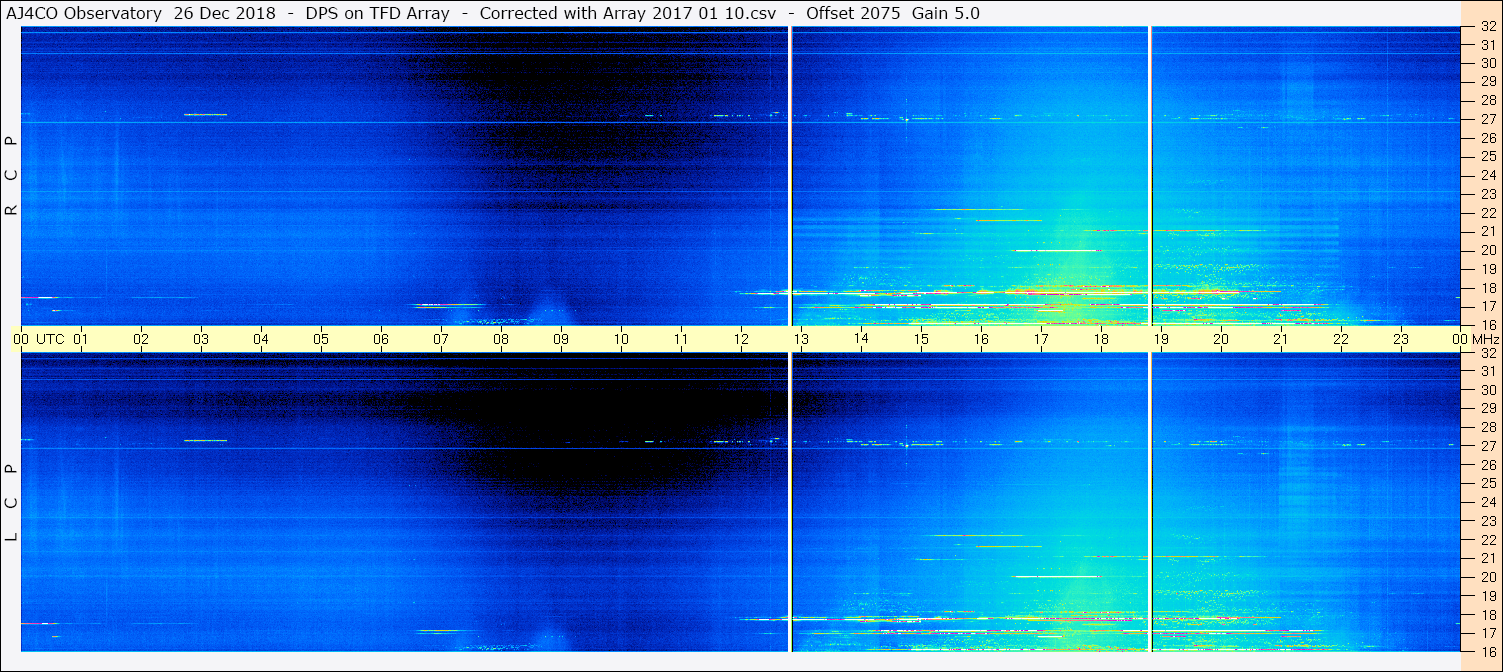
Task: Click the 'AJ4CO Observatory' title text
Action: point(84,13)
